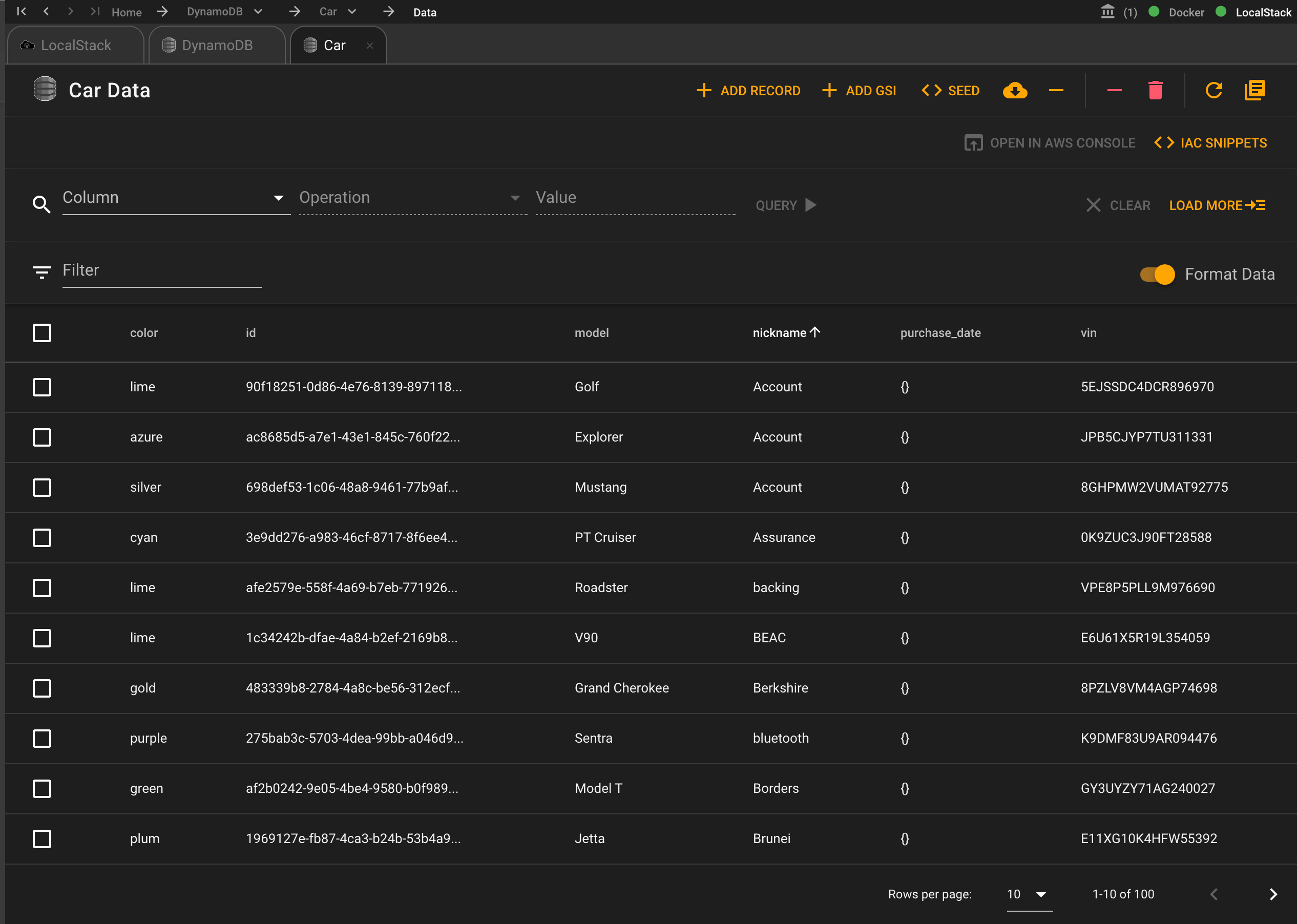Go to Home breadcrumb
Image resolution: width=1297 pixels, height=924 pixels.
(127, 12)
